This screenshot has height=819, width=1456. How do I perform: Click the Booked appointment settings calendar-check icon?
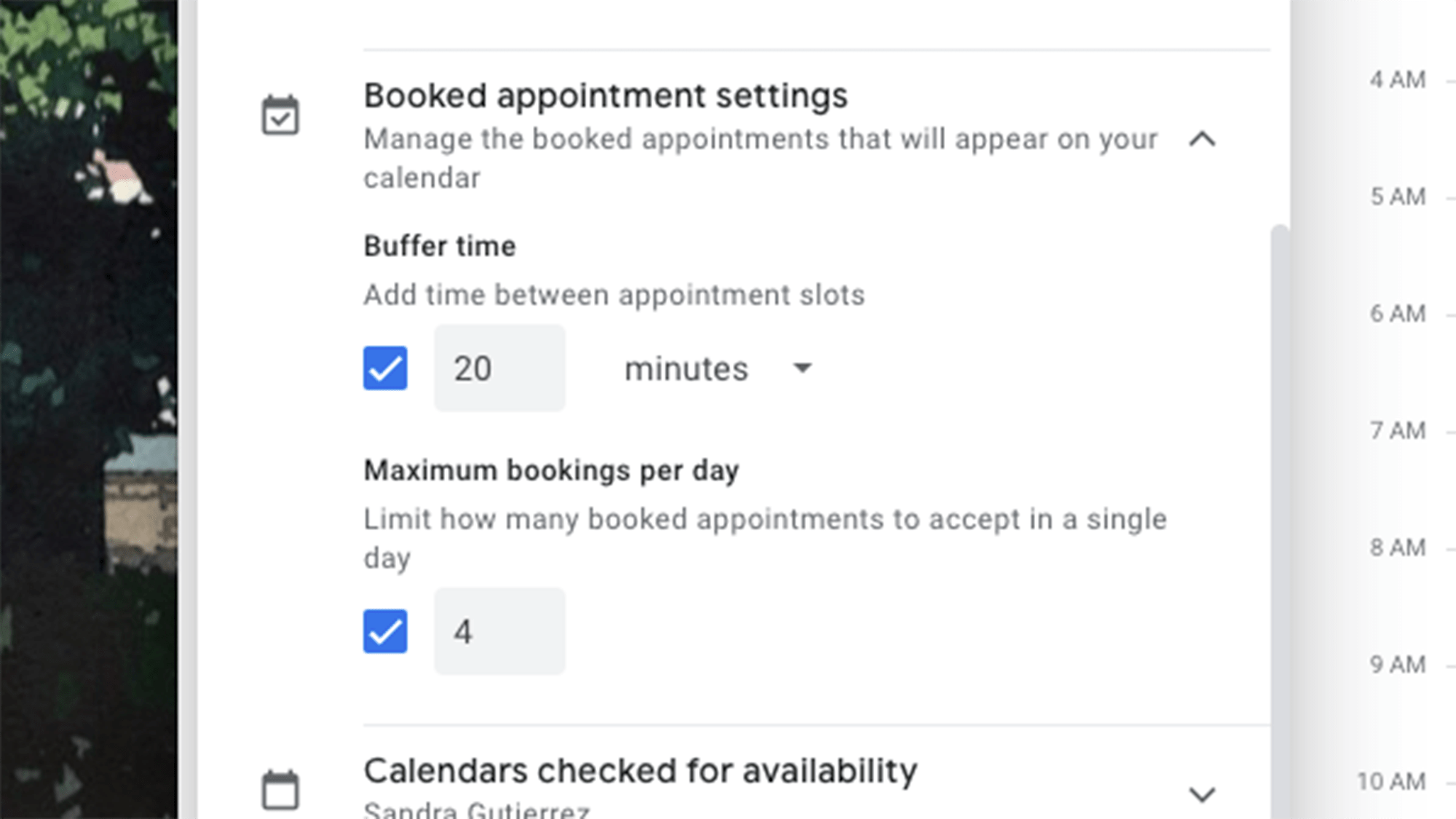click(280, 115)
